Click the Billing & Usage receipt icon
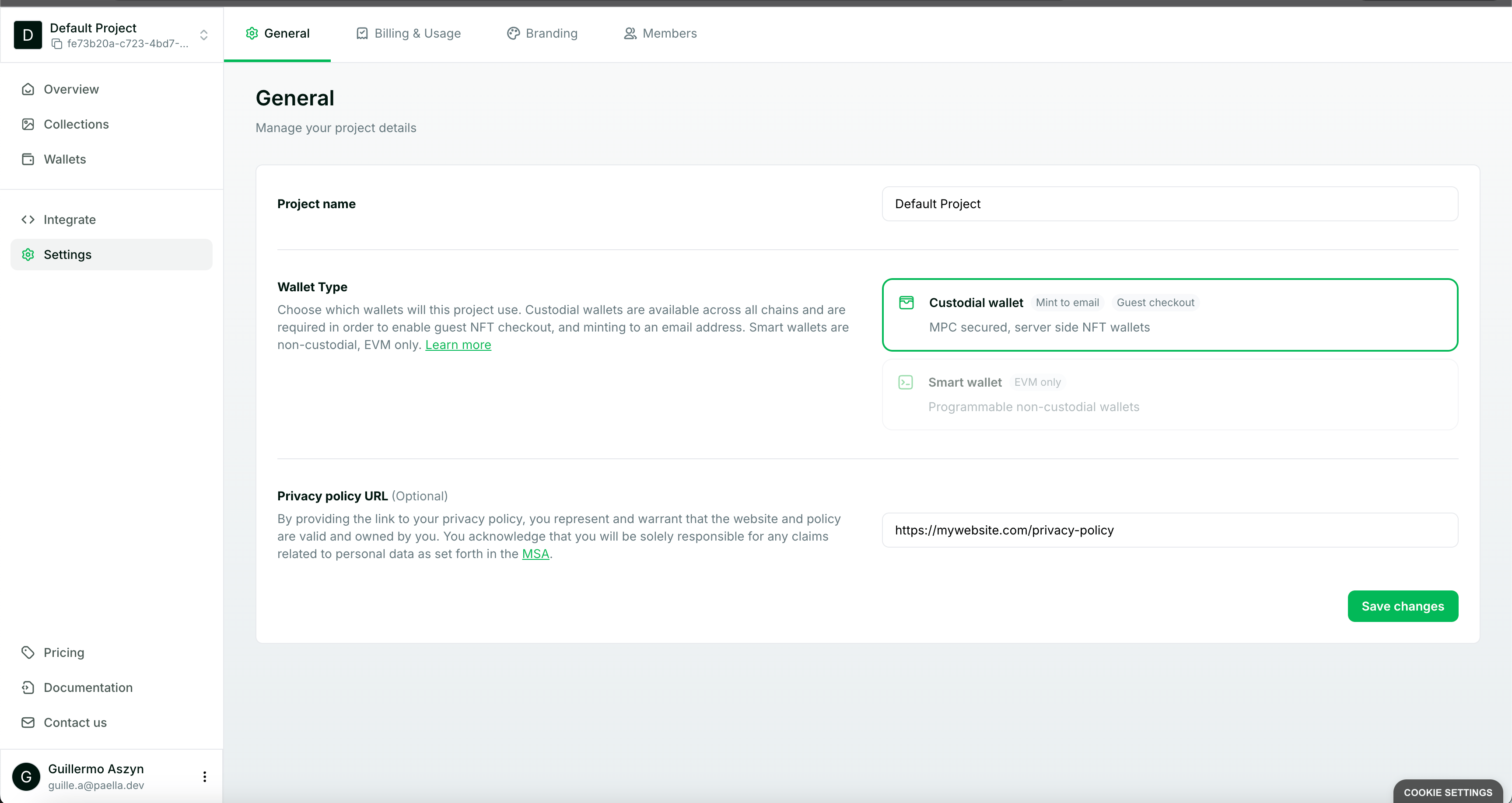The image size is (1512, 803). click(x=362, y=33)
